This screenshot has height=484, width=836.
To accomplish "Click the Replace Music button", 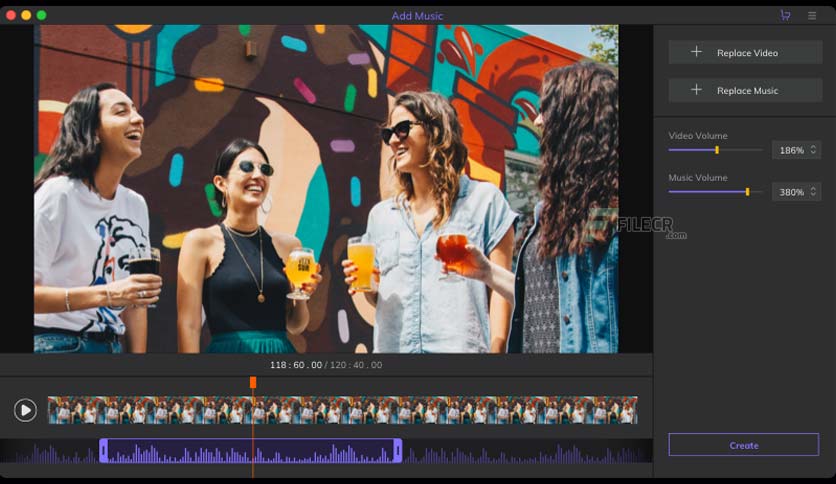I will click(x=745, y=90).
